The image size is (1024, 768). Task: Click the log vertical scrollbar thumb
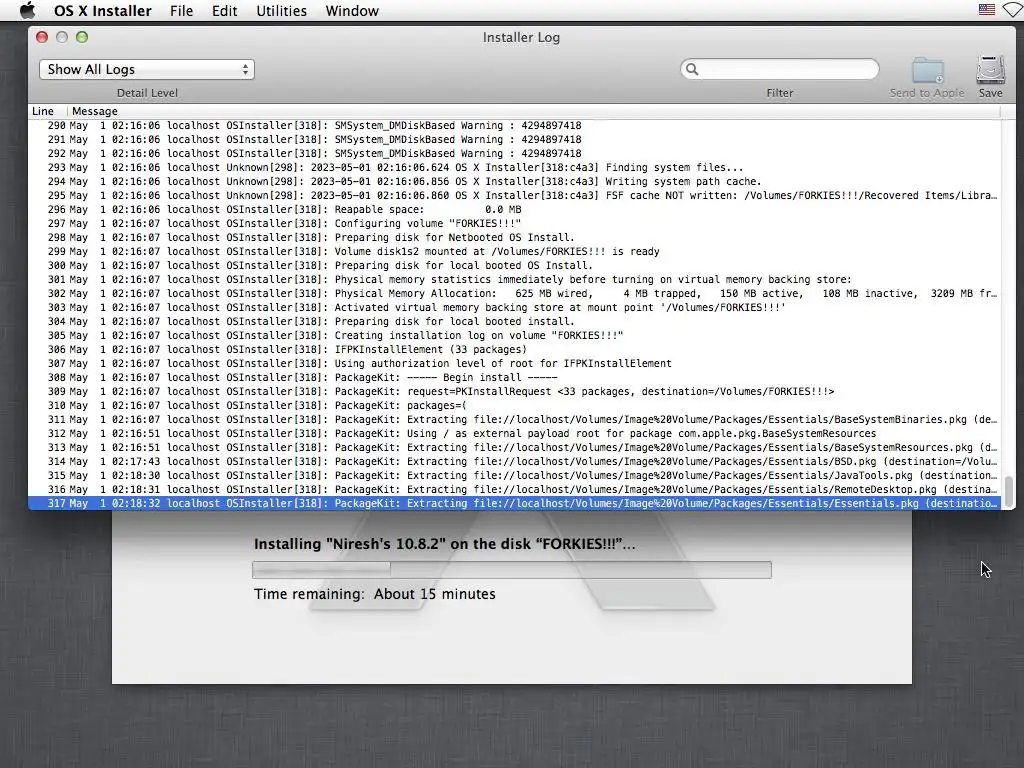tap(1009, 491)
